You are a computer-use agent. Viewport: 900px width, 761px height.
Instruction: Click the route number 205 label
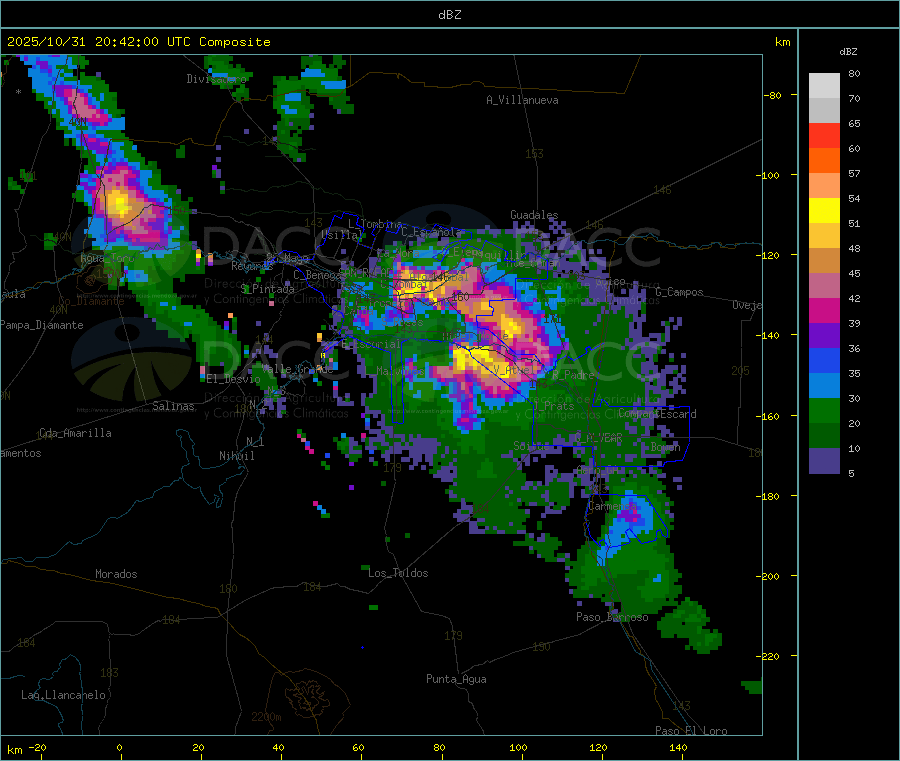pyautogui.click(x=740, y=371)
